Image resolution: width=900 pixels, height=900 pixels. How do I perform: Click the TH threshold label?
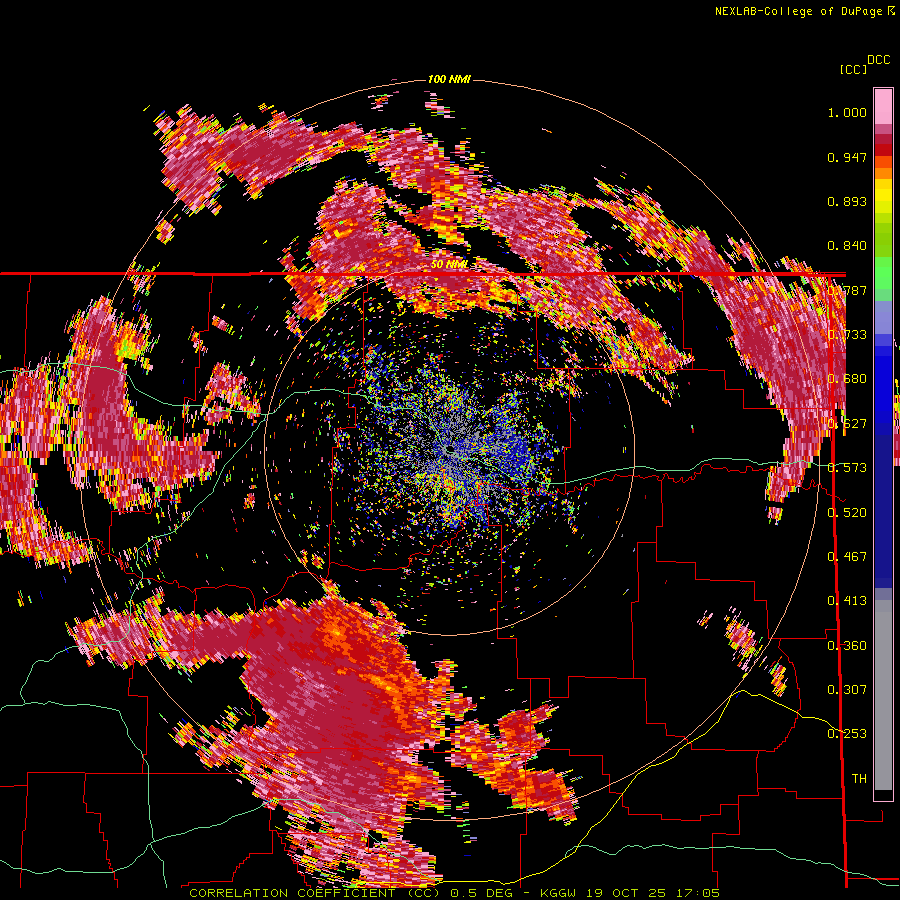point(859,779)
